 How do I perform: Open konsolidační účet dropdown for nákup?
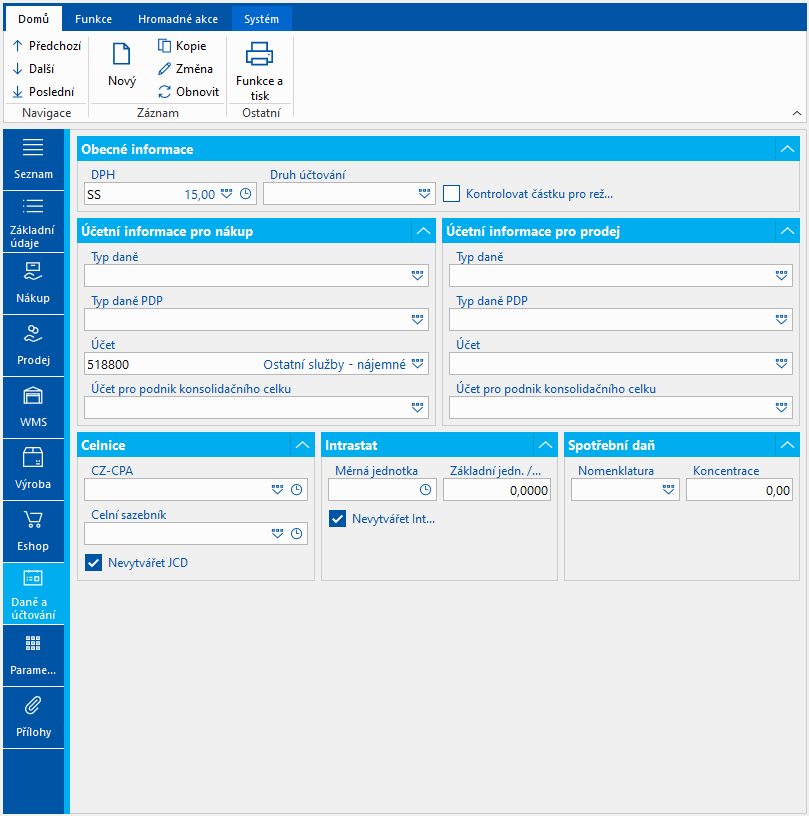click(x=417, y=408)
